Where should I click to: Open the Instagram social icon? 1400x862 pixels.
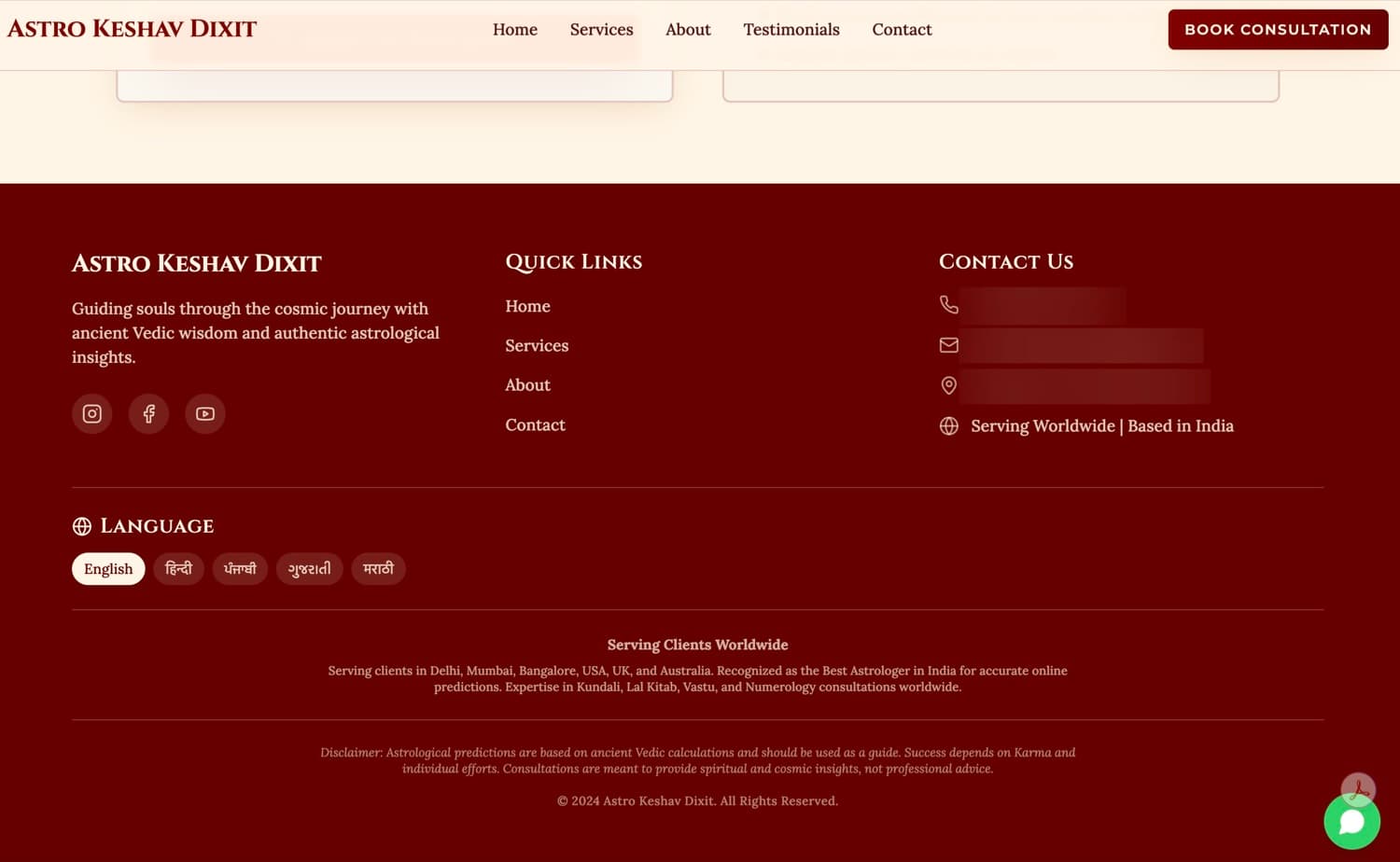(91, 413)
